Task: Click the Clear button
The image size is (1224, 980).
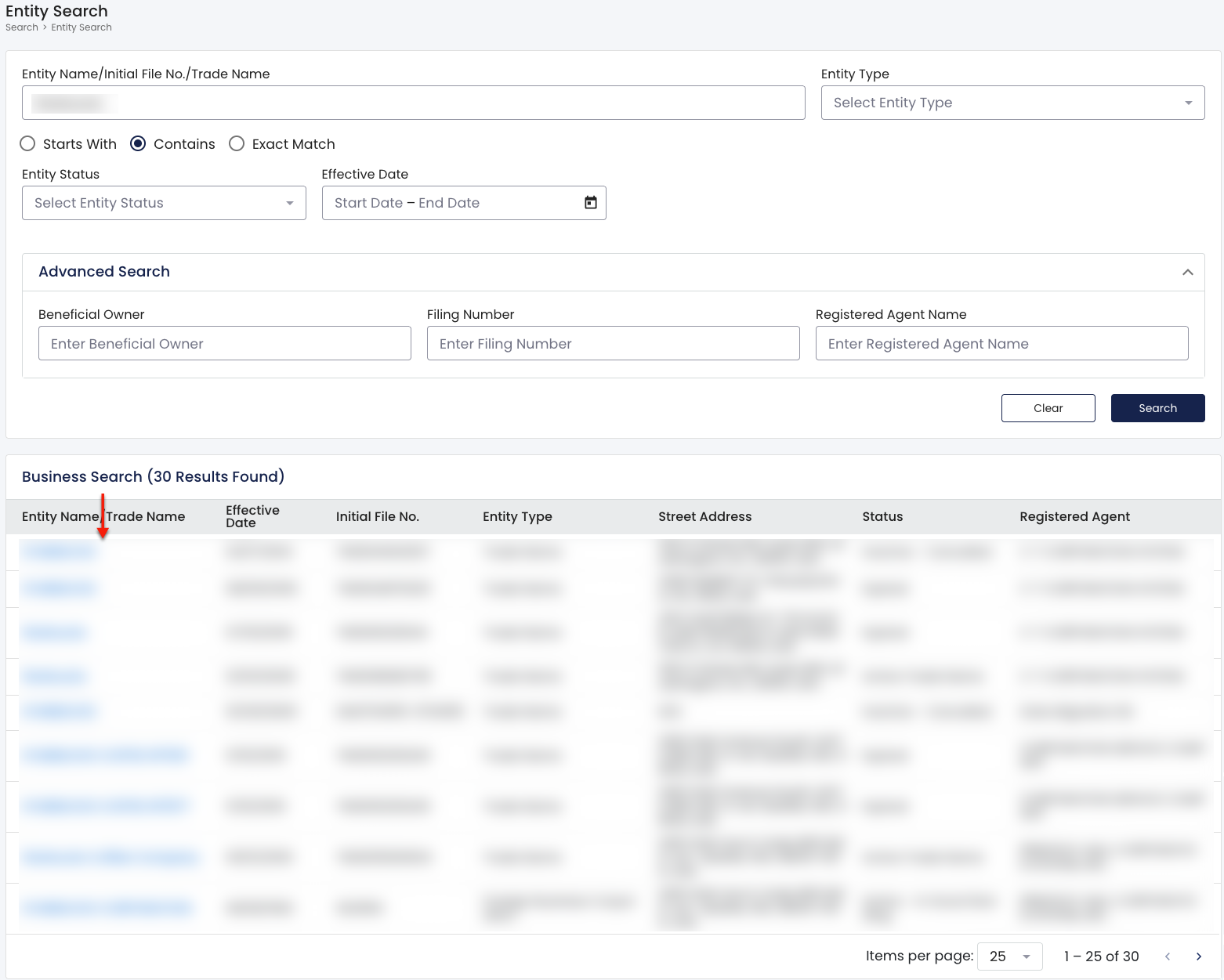Action: click(1048, 408)
